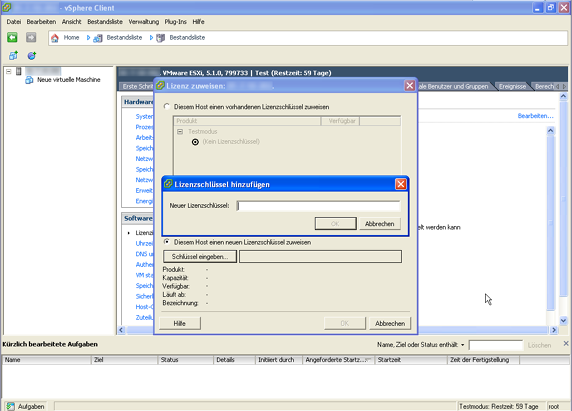Screen dimensions: 572x411
Task: Select the assign new license key radio option
Action: click(167, 241)
